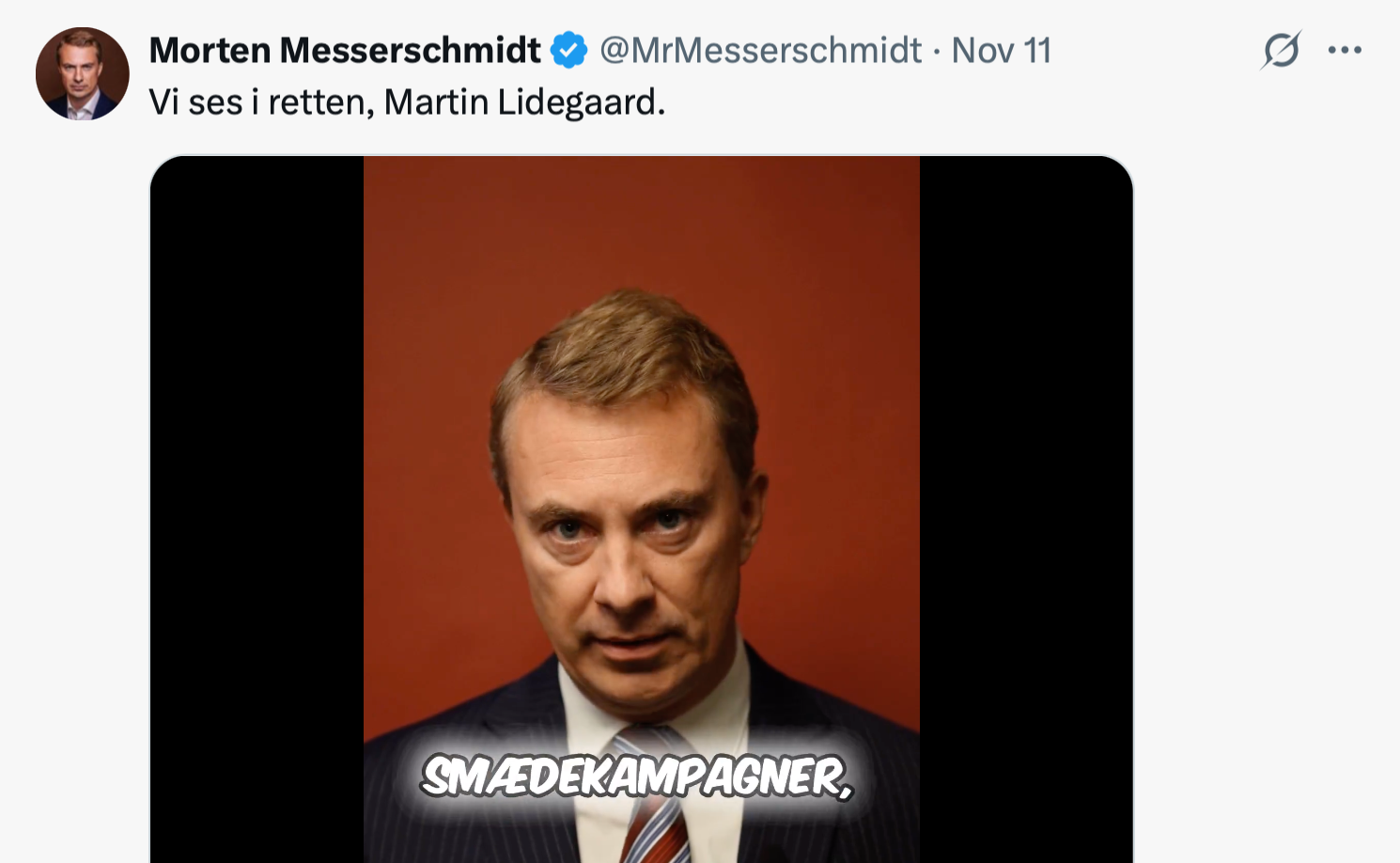Click the Grok explain-post icon
The height and width of the screenshot is (863, 1400).
[1281, 51]
